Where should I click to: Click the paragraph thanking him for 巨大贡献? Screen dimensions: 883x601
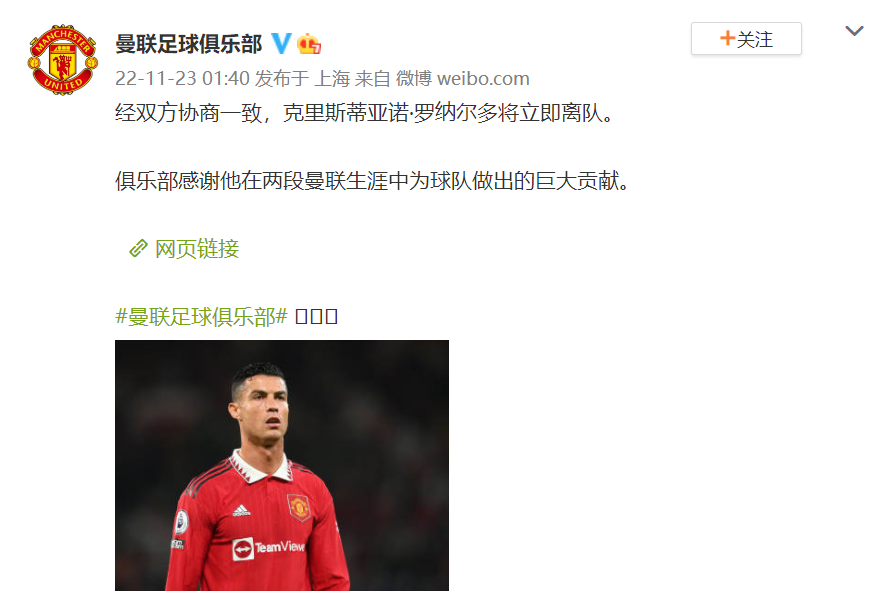coord(373,181)
